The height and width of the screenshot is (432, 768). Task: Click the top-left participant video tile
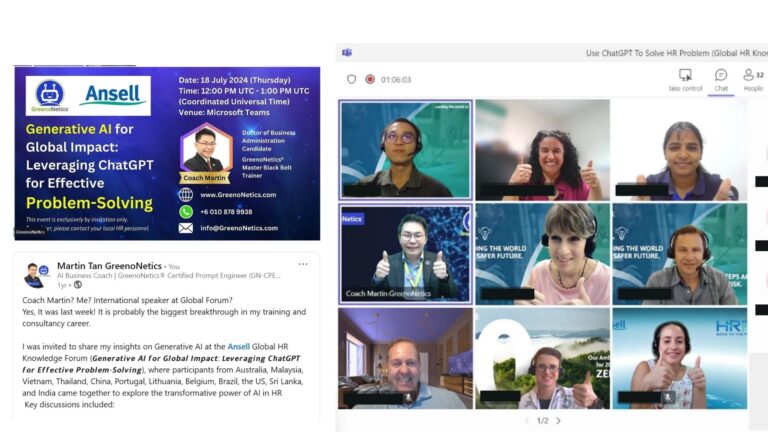click(405, 149)
